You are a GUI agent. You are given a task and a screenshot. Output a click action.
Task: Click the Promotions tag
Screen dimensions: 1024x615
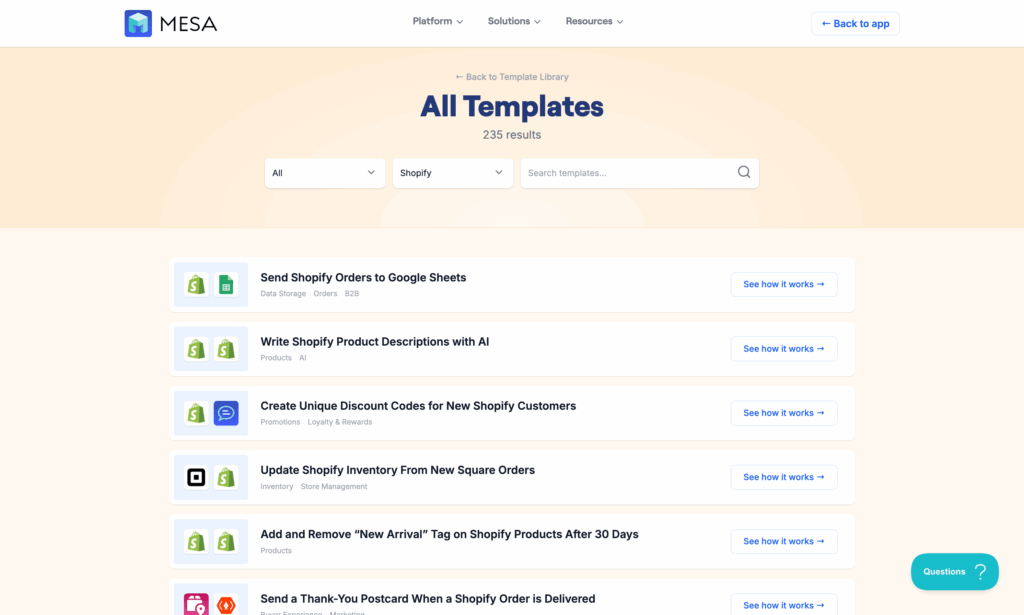280,422
